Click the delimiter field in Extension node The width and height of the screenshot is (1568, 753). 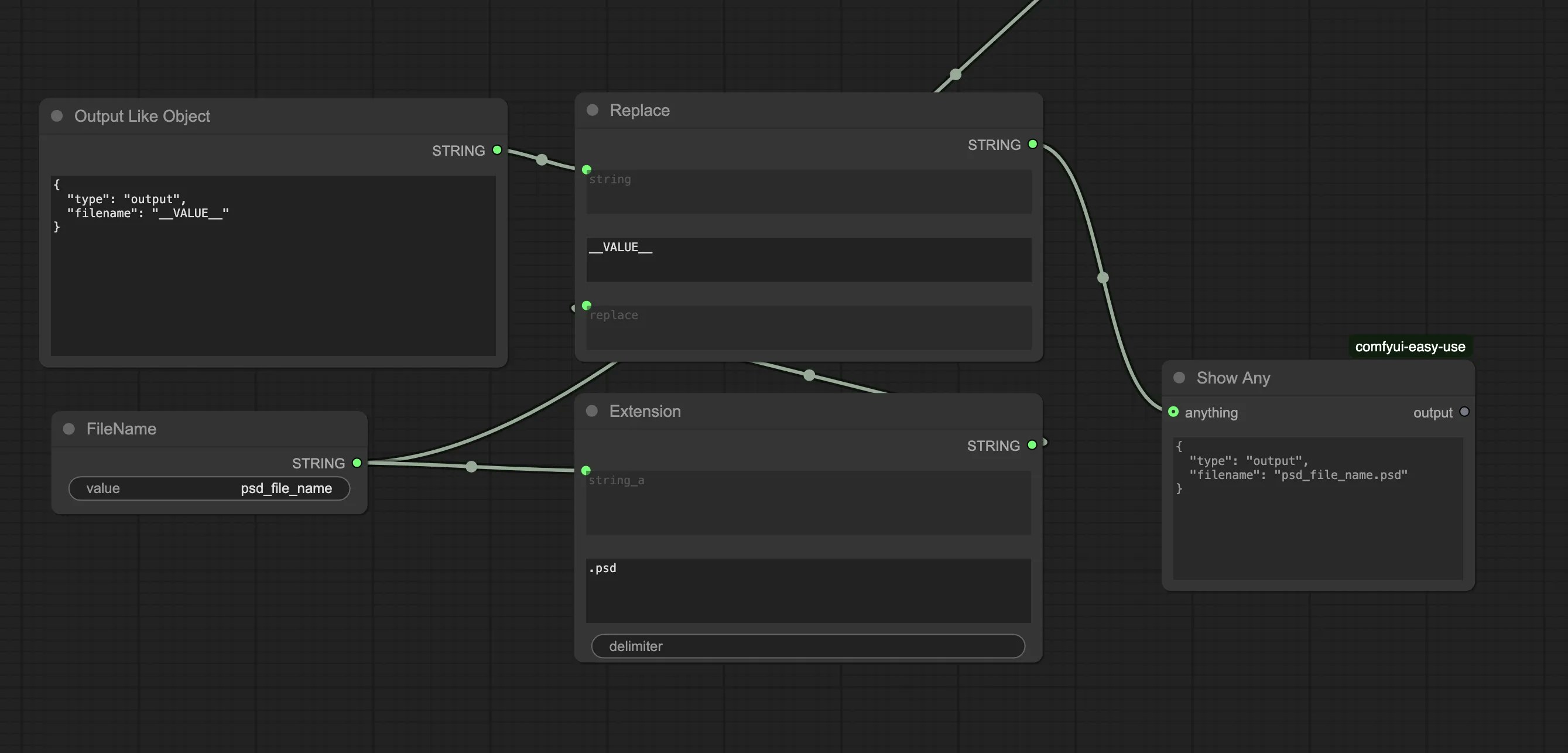point(807,646)
